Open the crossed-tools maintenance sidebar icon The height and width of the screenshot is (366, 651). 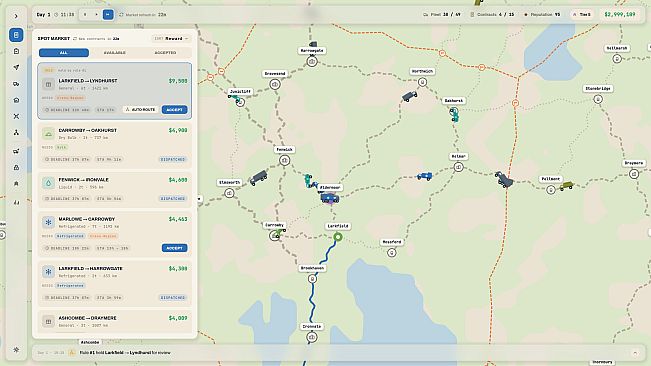click(x=16, y=116)
